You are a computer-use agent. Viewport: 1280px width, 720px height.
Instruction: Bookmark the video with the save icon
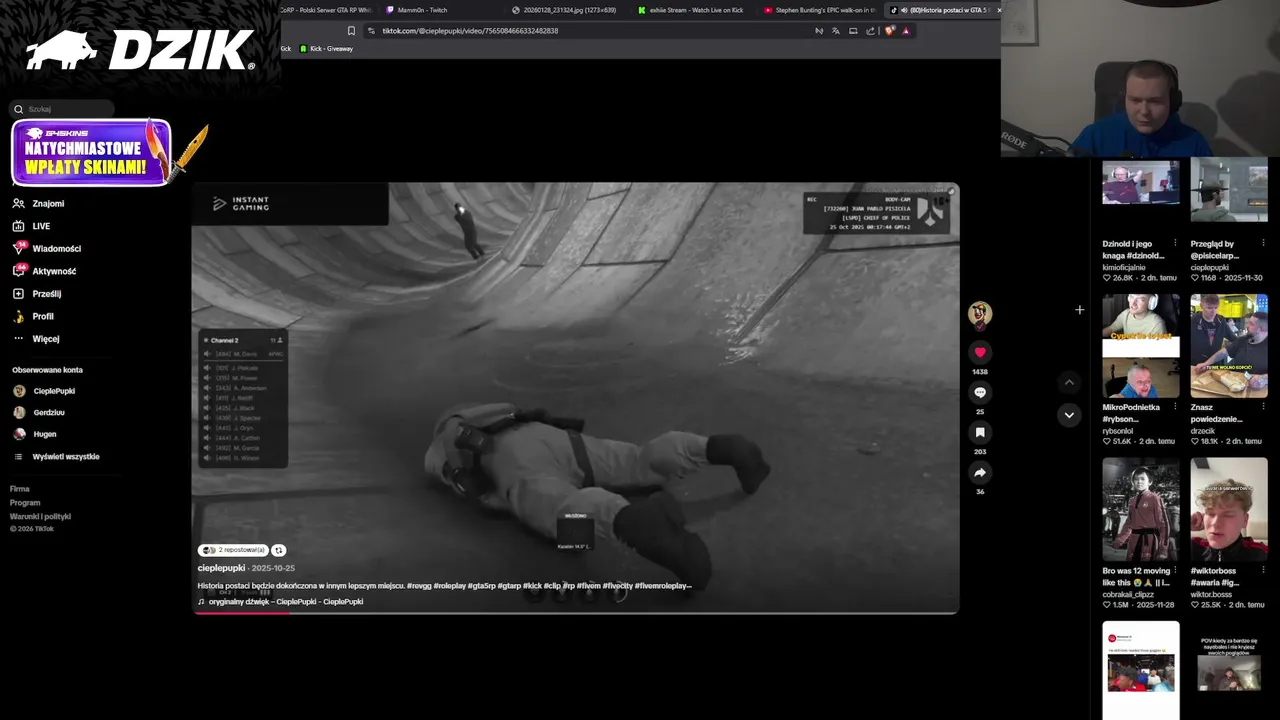(x=980, y=433)
